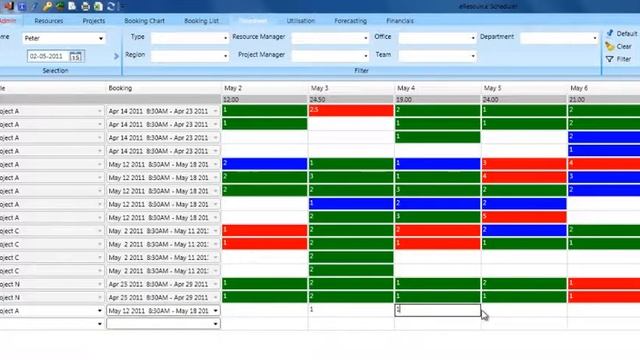Click the Clear button label
640x360 pixels.
click(624, 47)
